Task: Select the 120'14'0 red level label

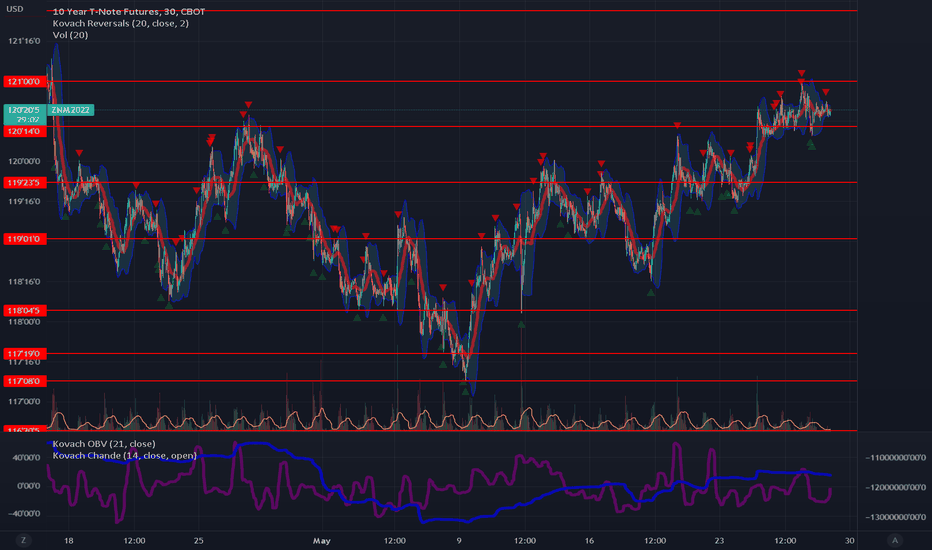Action: coord(24,131)
